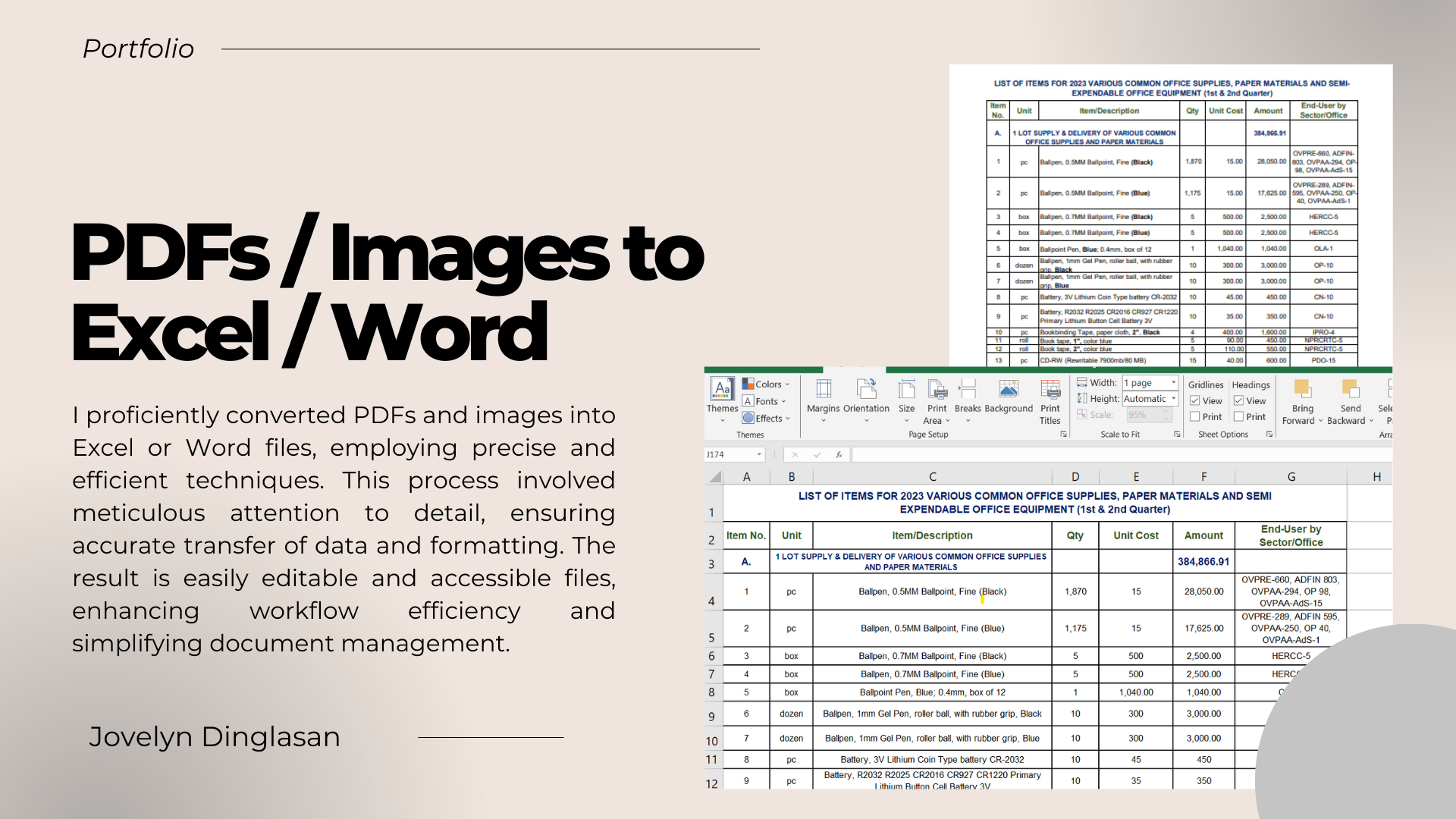Click the formula bar cancel X icon
Screen dimensions: 1456x819
click(x=795, y=455)
